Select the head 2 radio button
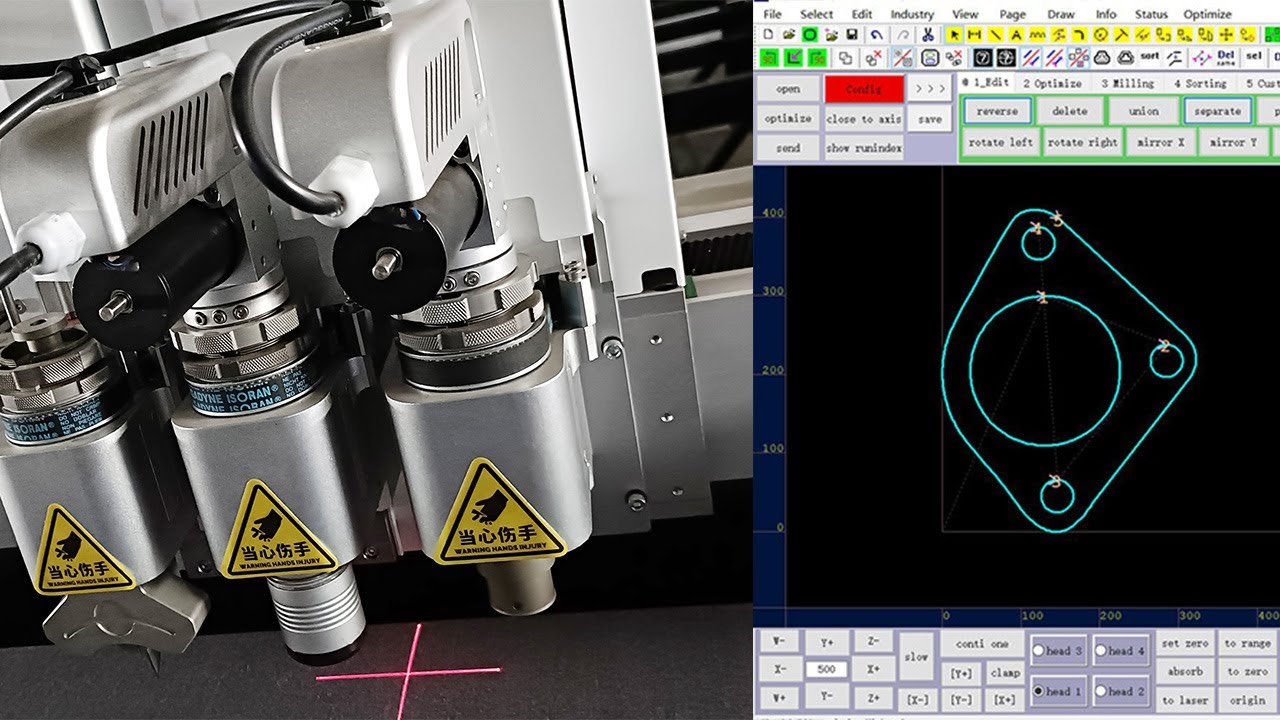 [1100, 691]
